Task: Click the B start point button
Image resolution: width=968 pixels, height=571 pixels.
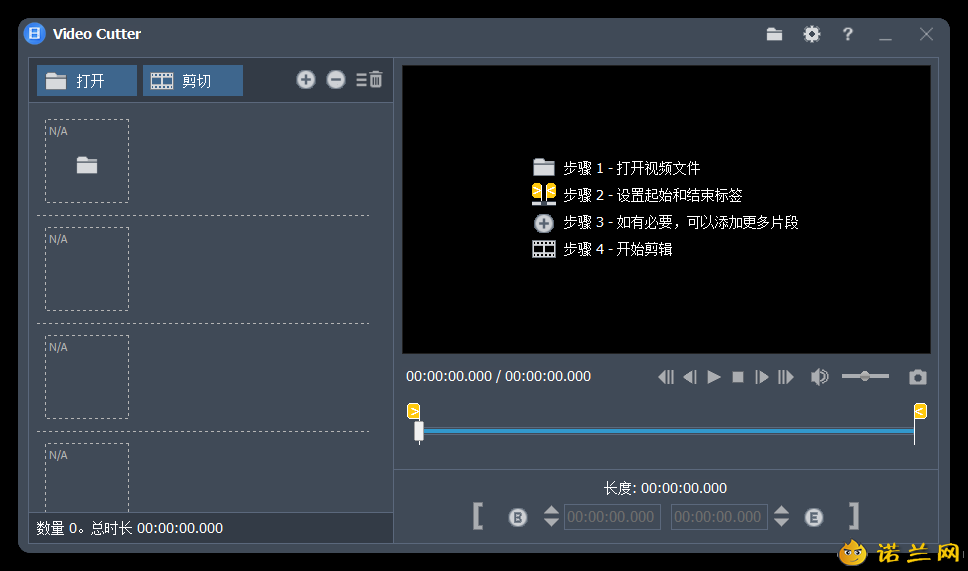Action: click(518, 517)
